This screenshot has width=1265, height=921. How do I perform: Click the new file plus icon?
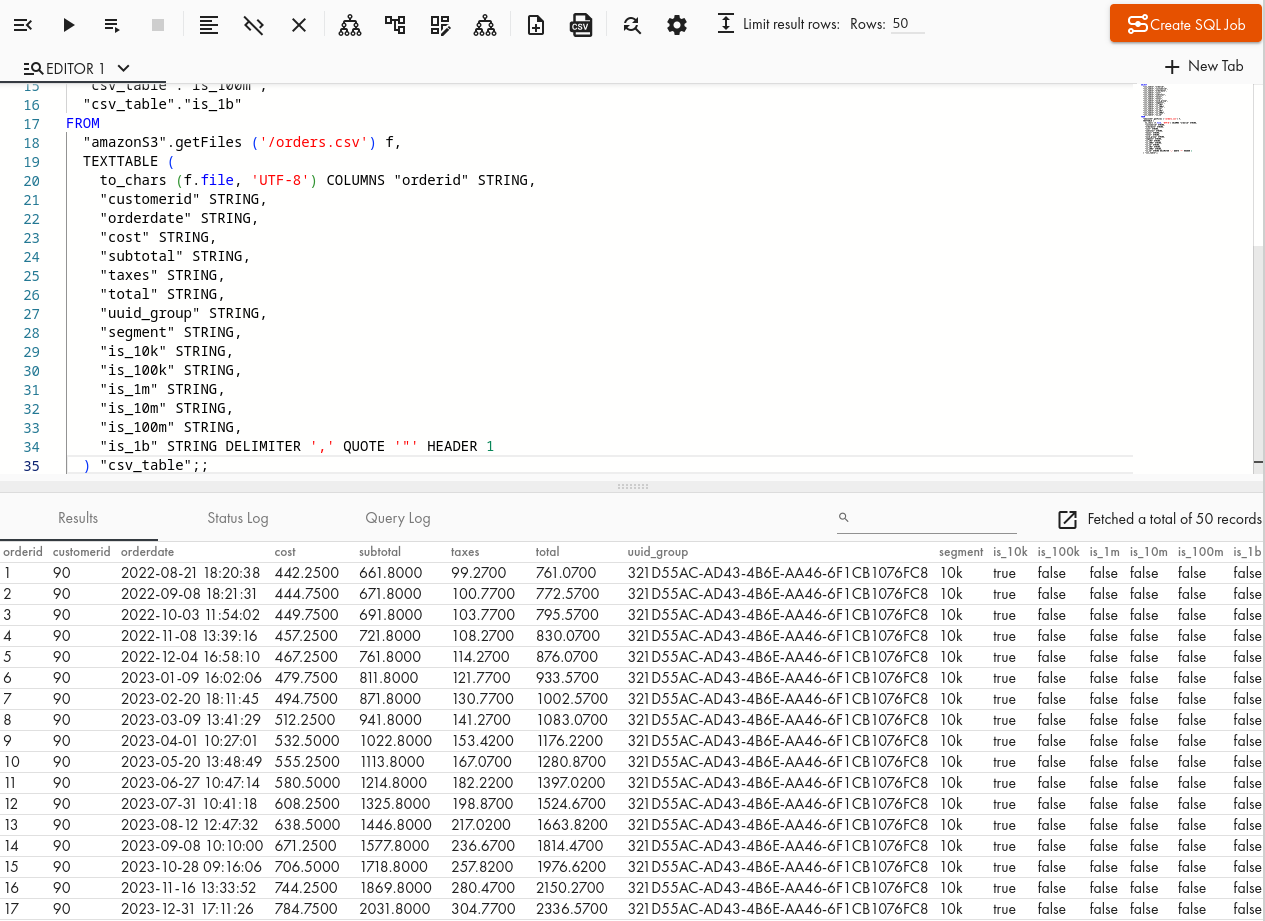pos(536,25)
